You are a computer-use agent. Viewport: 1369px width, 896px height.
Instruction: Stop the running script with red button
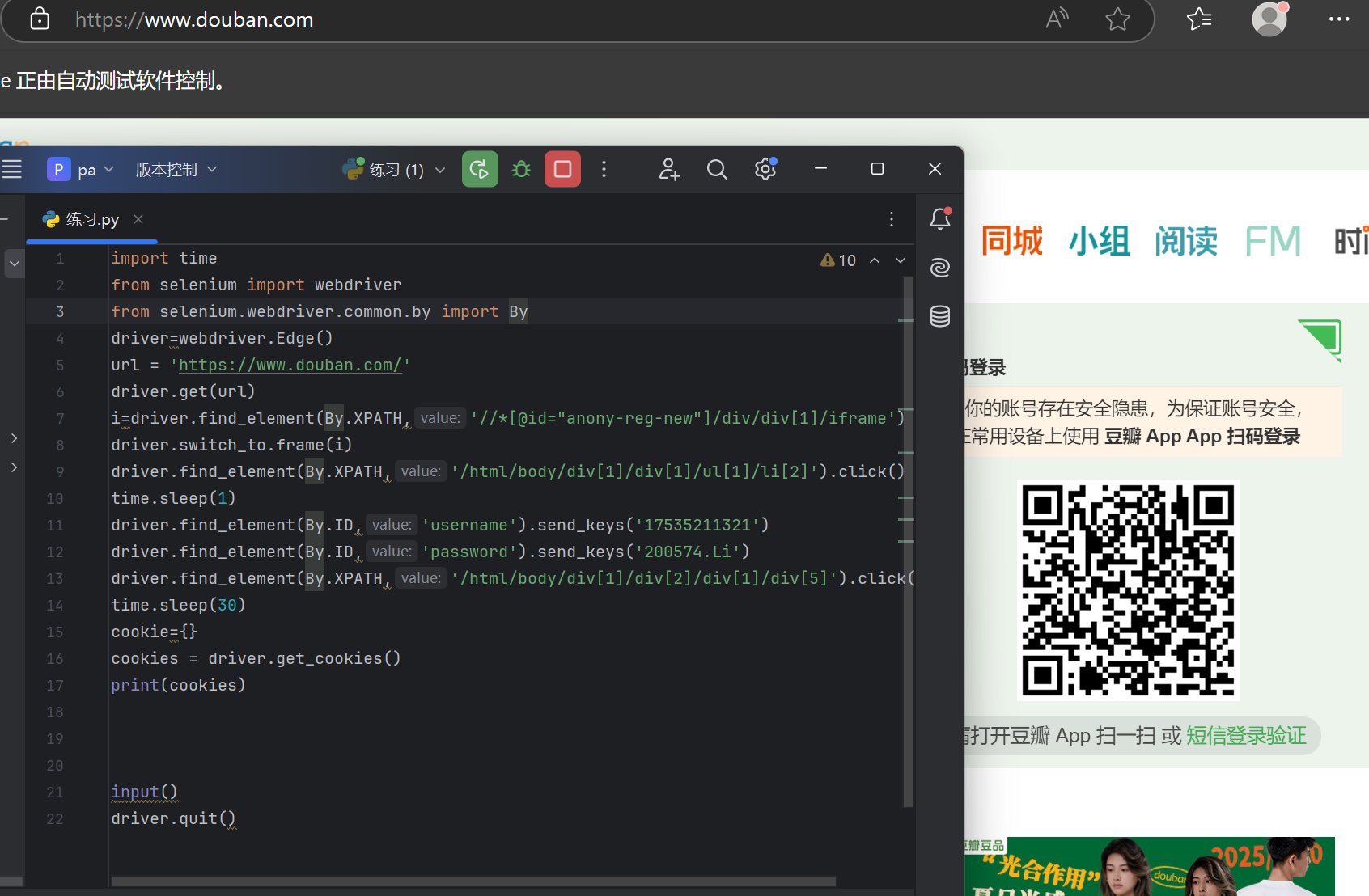562,169
